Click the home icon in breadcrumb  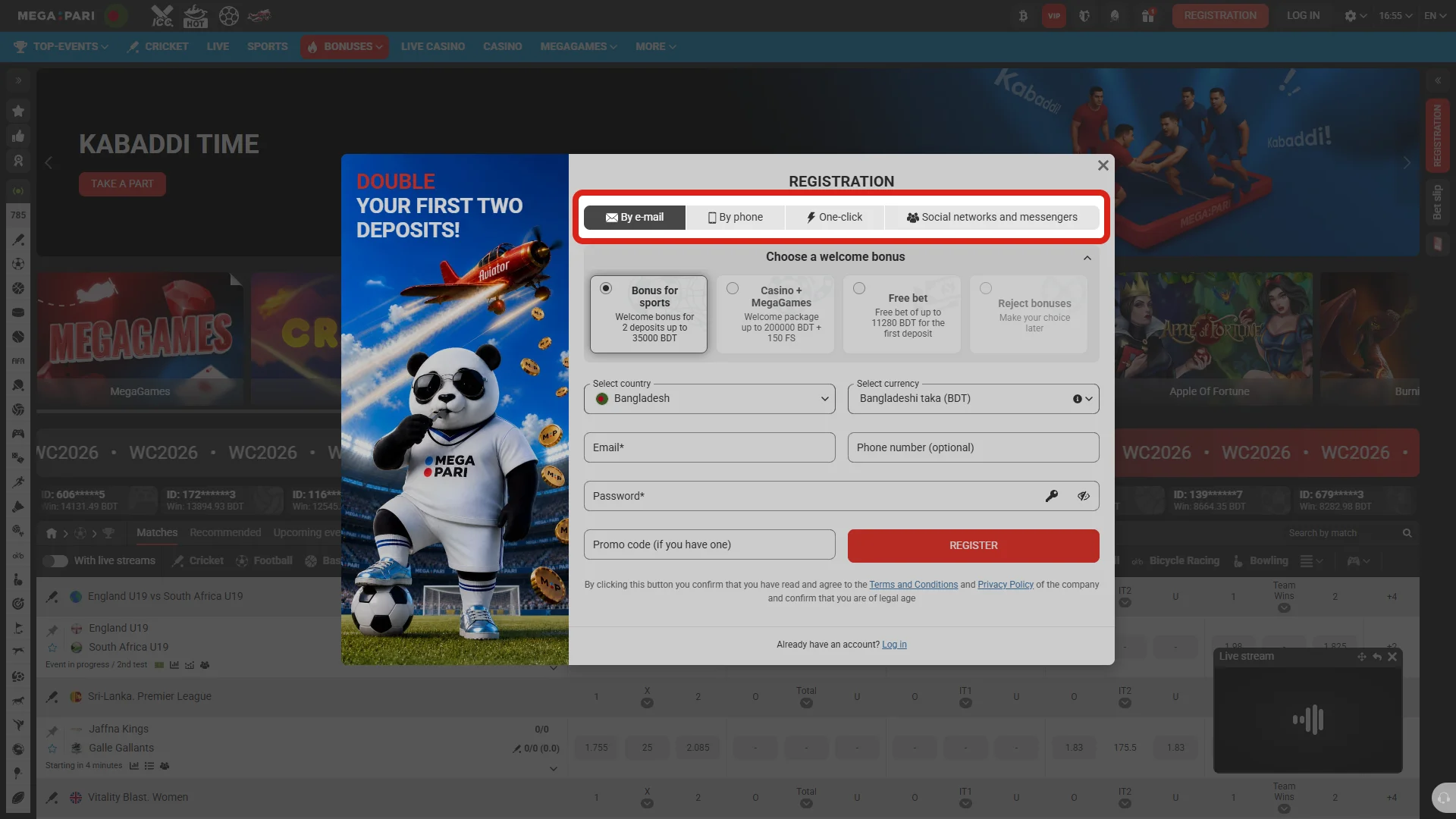[52, 533]
